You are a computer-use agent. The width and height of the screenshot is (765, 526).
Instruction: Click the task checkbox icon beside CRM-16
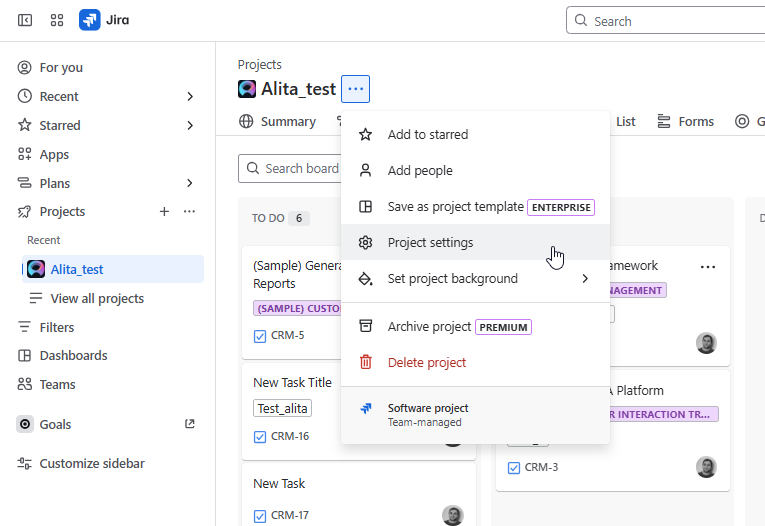(260, 436)
